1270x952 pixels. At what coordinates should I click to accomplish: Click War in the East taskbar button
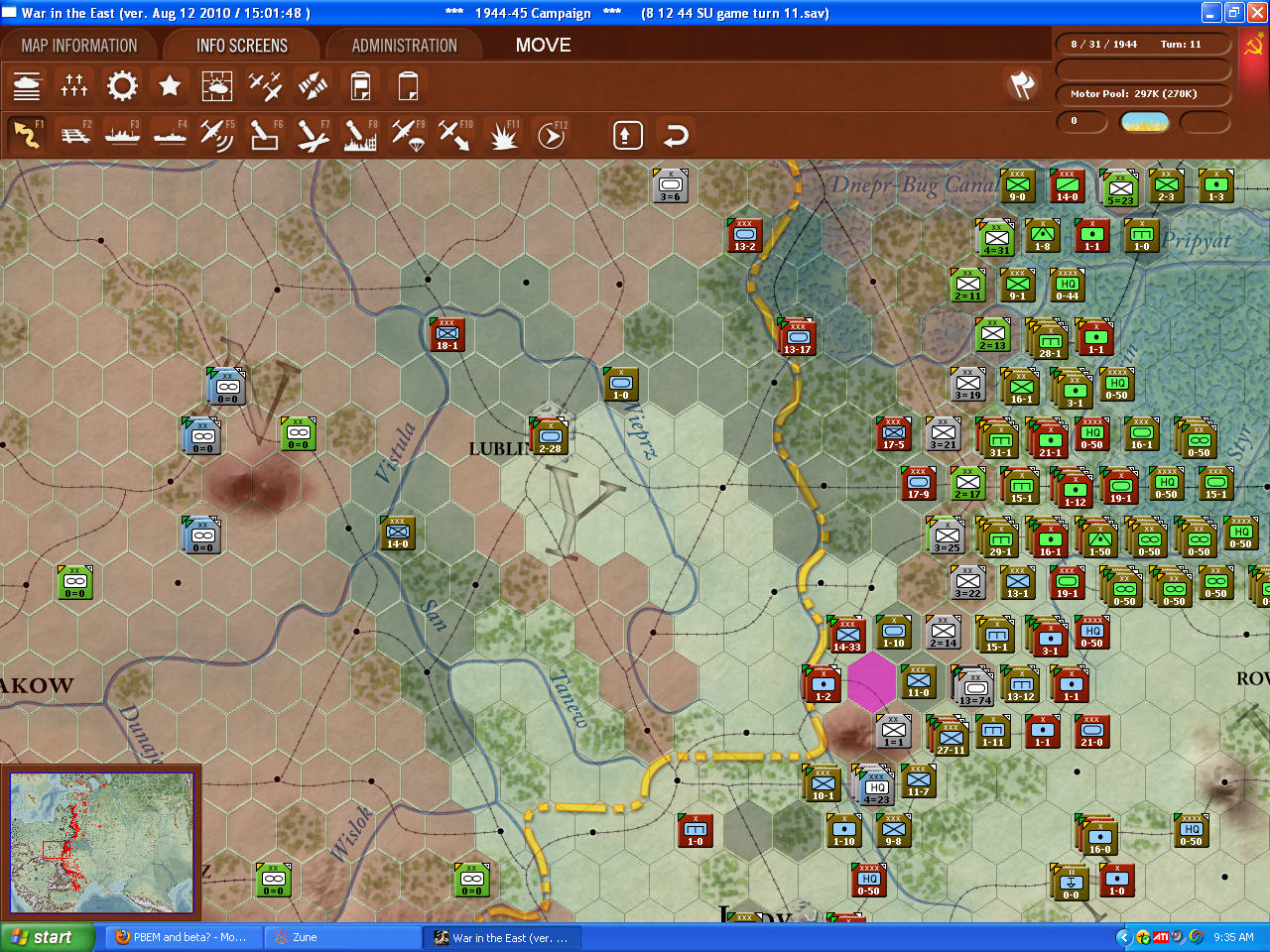coord(503,937)
